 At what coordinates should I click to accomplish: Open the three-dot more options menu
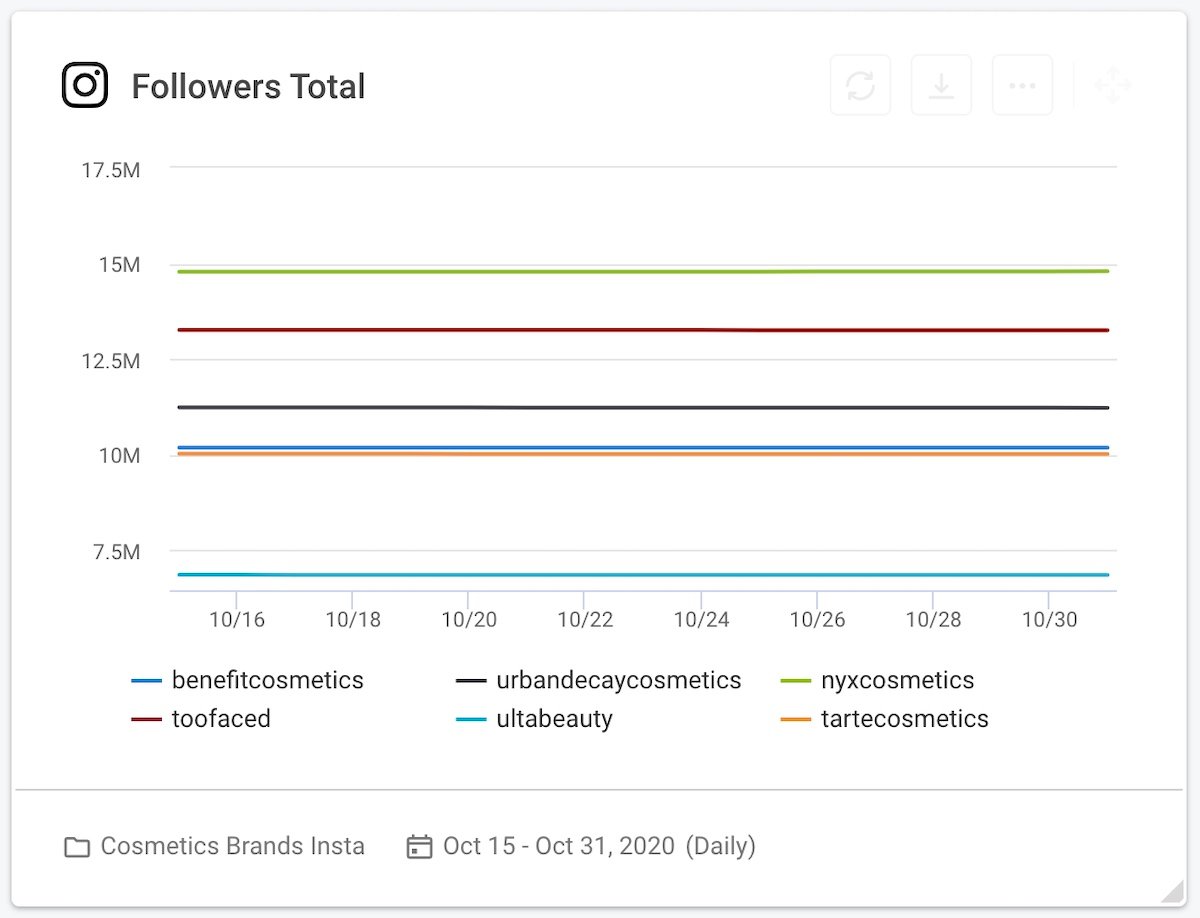(x=1022, y=85)
